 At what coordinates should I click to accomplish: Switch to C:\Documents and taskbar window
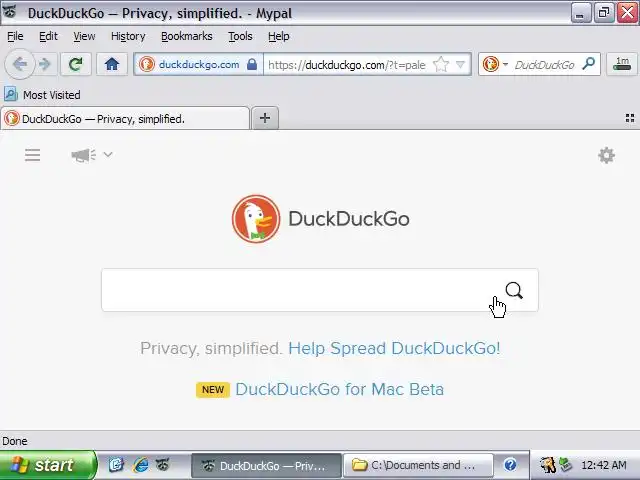[418, 466]
